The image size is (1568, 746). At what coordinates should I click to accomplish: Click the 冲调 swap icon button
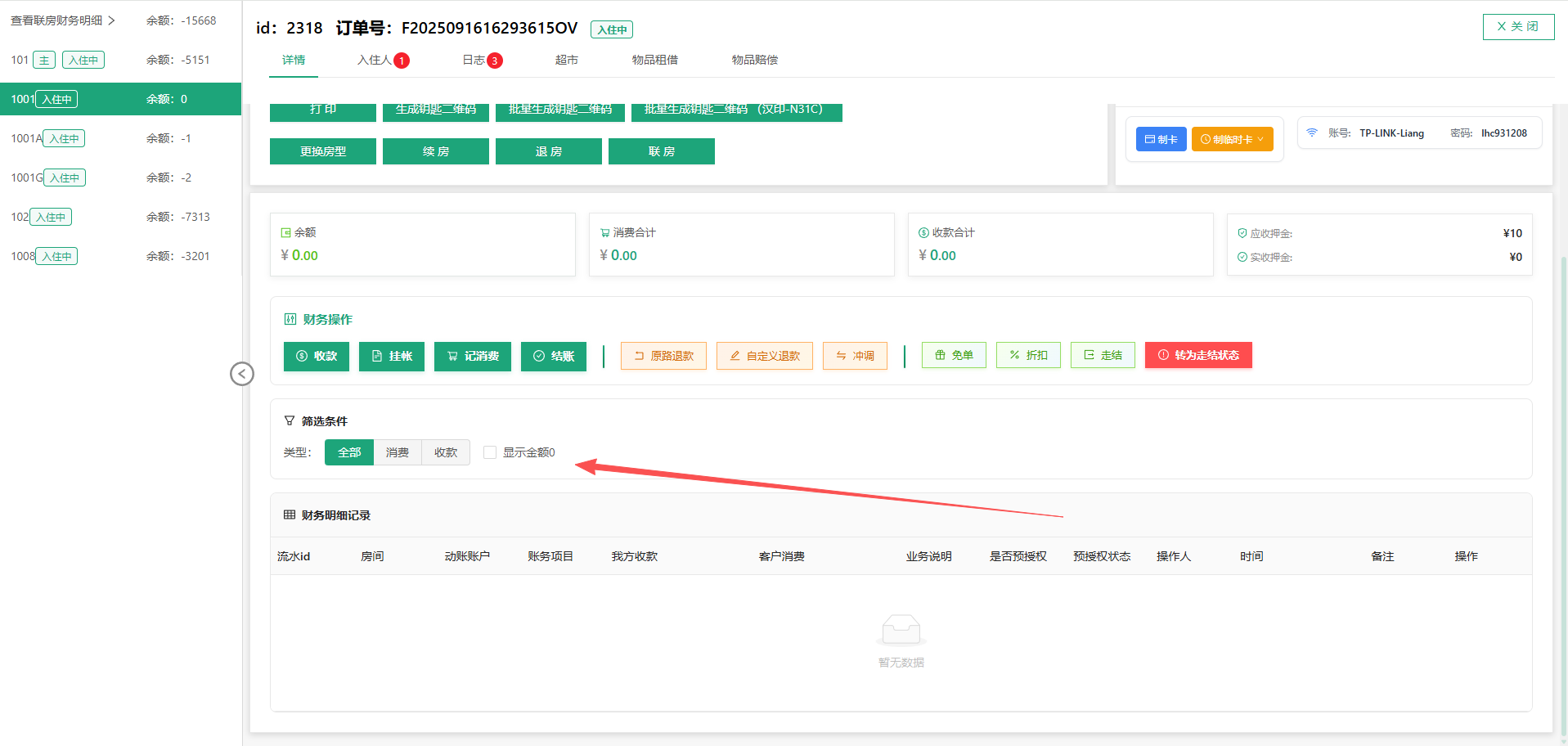[x=854, y=356]
